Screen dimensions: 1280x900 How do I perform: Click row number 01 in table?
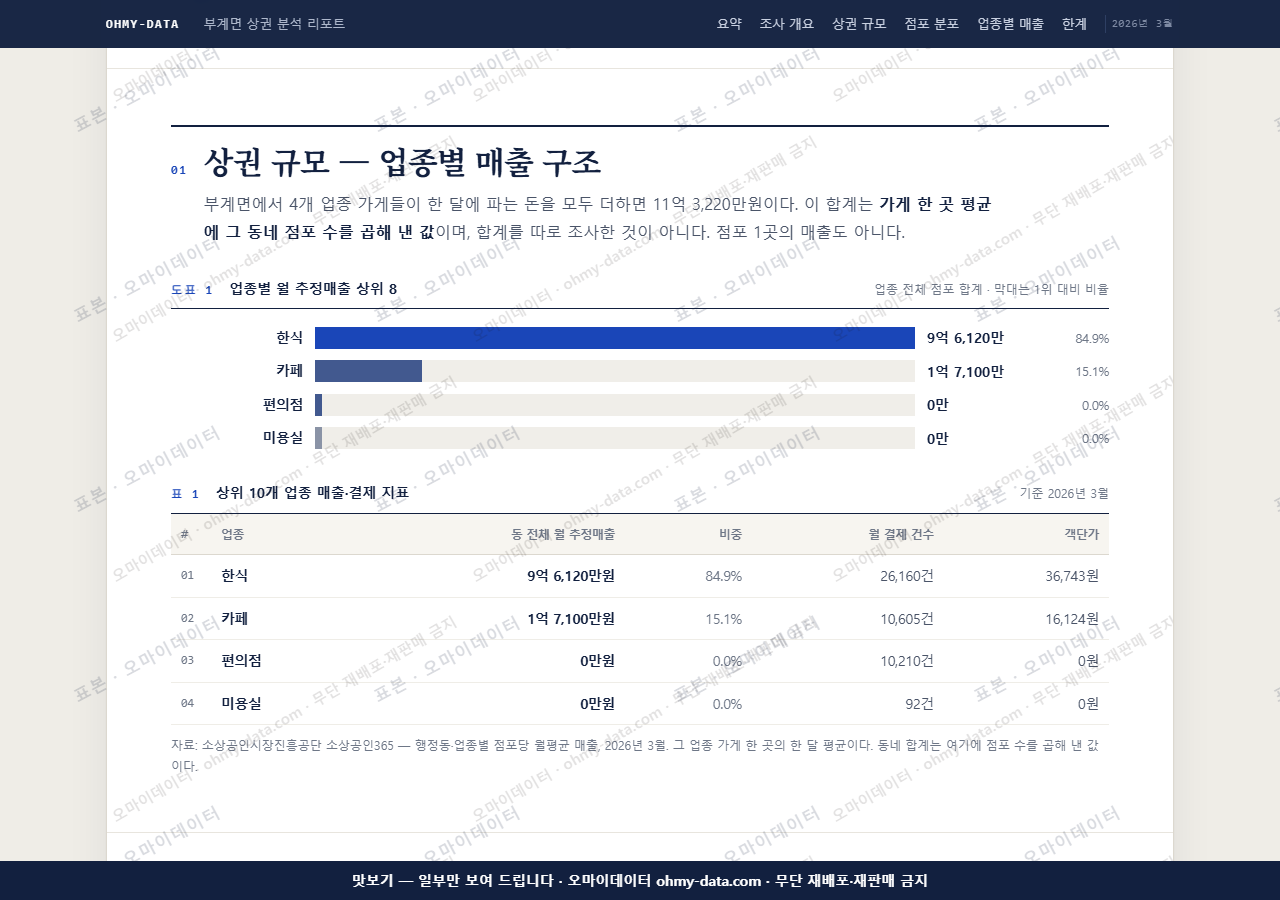tap(187, 576)
